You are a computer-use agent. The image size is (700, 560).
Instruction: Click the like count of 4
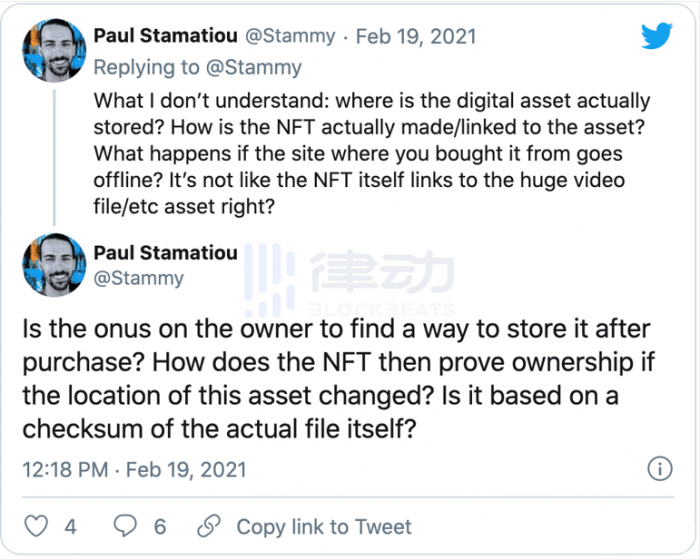[x=70, y=527]
